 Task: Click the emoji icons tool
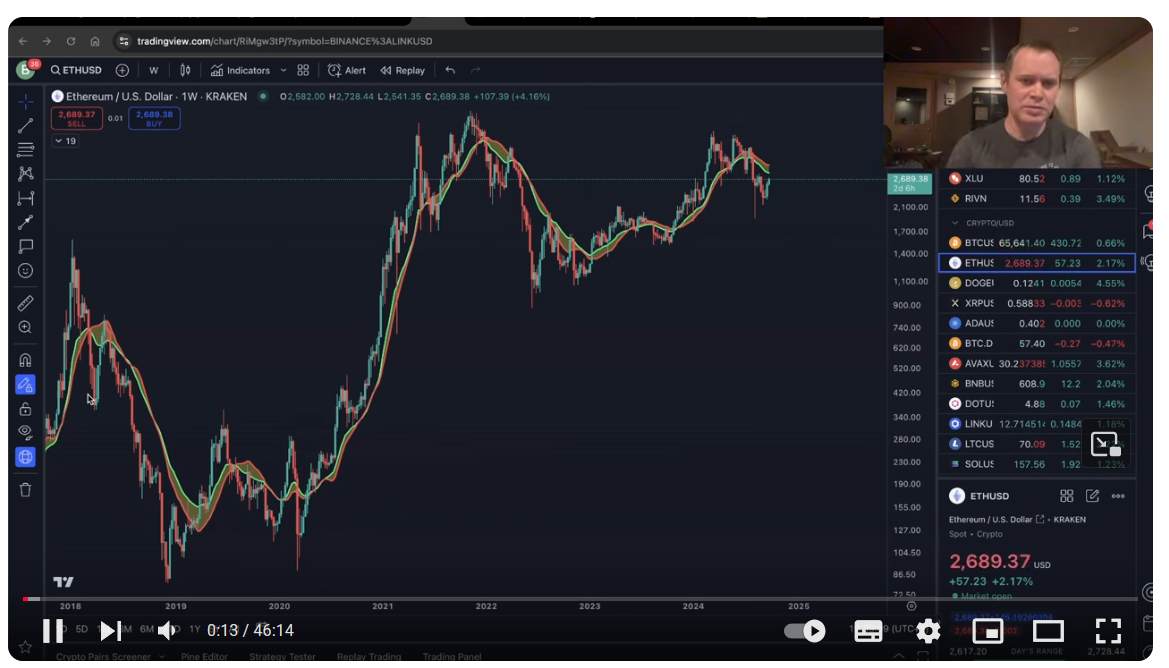point(26,270)
